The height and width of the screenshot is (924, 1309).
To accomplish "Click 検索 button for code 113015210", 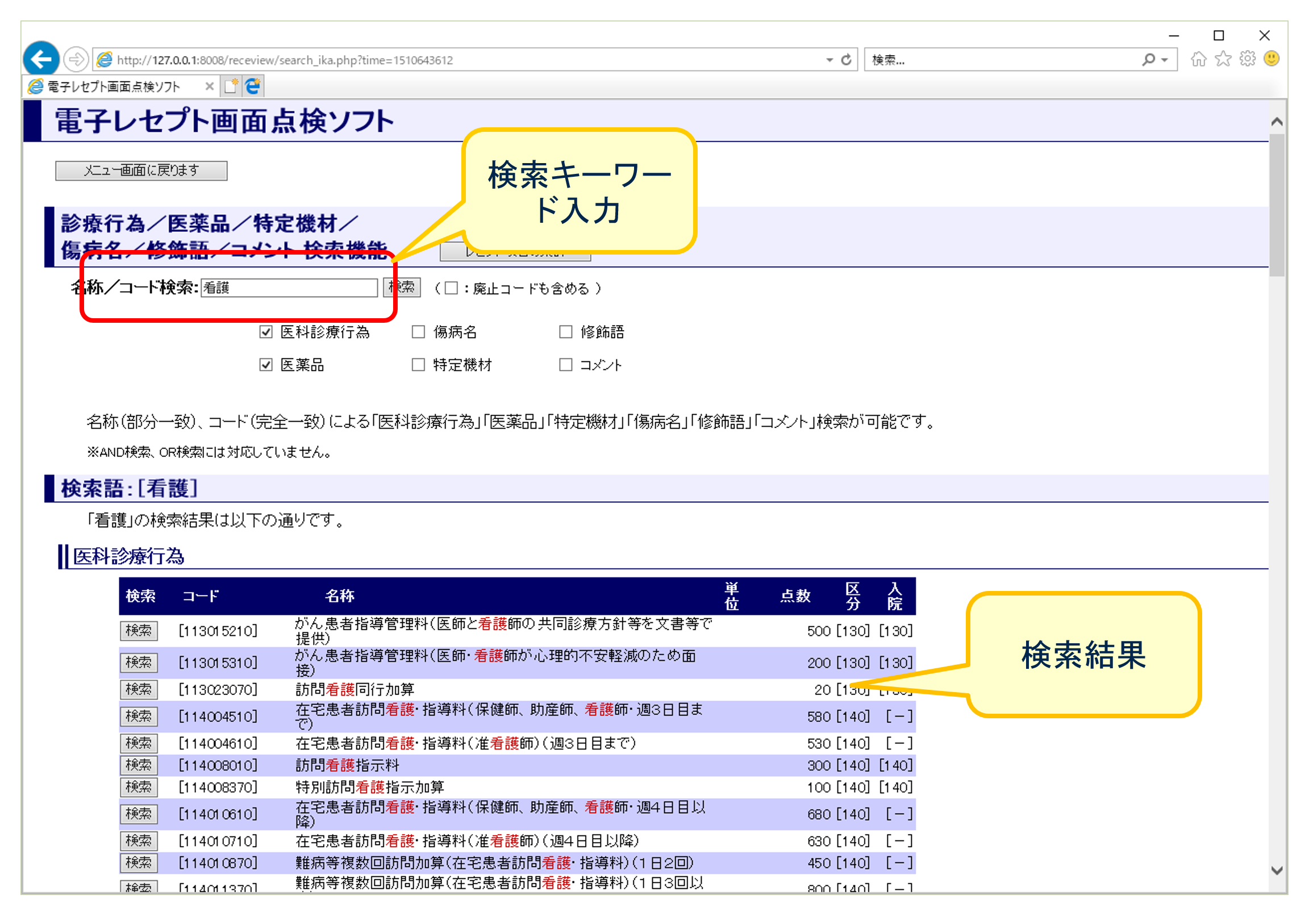I will (139, 631).
